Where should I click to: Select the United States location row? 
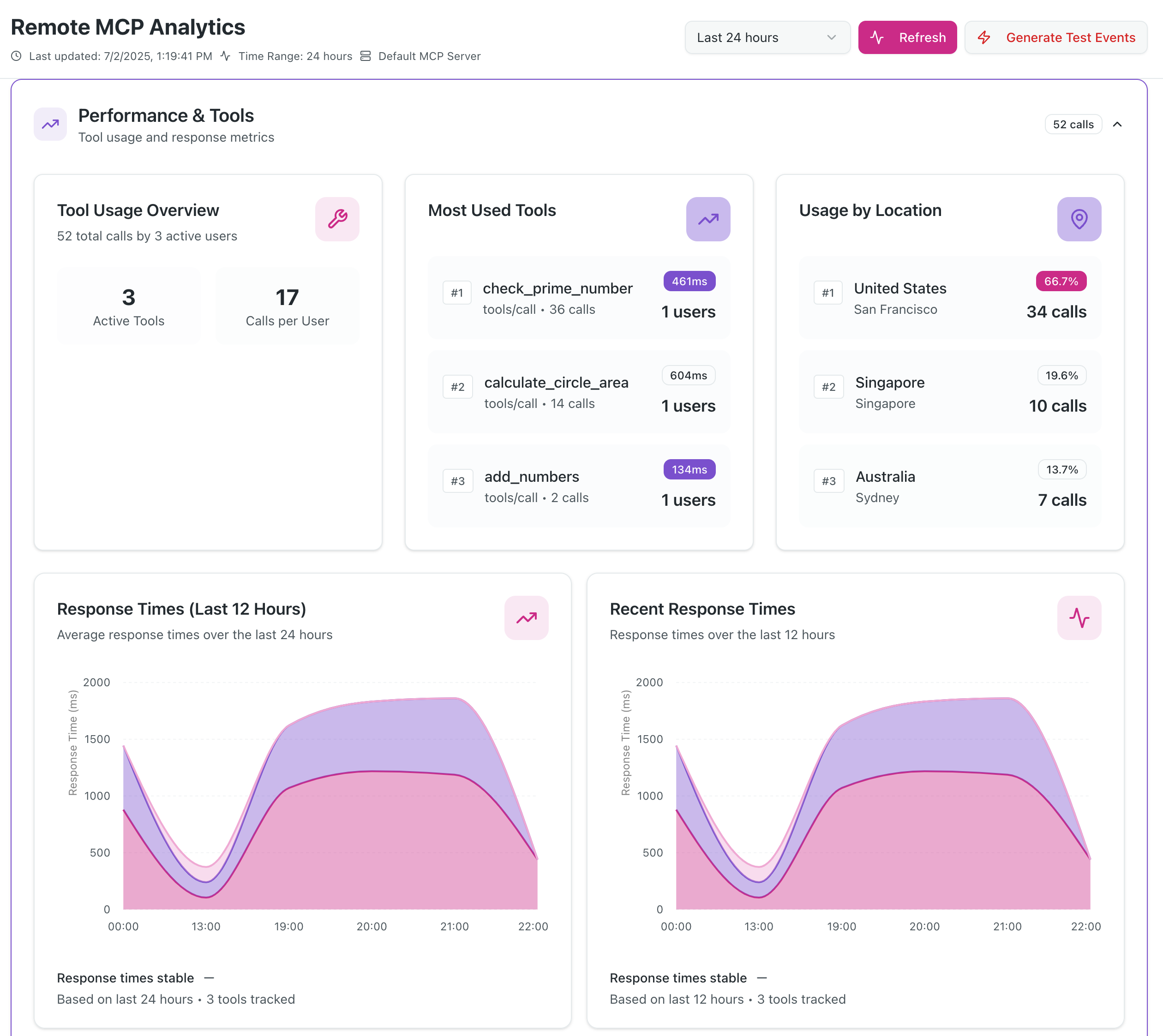pos(950,298)
